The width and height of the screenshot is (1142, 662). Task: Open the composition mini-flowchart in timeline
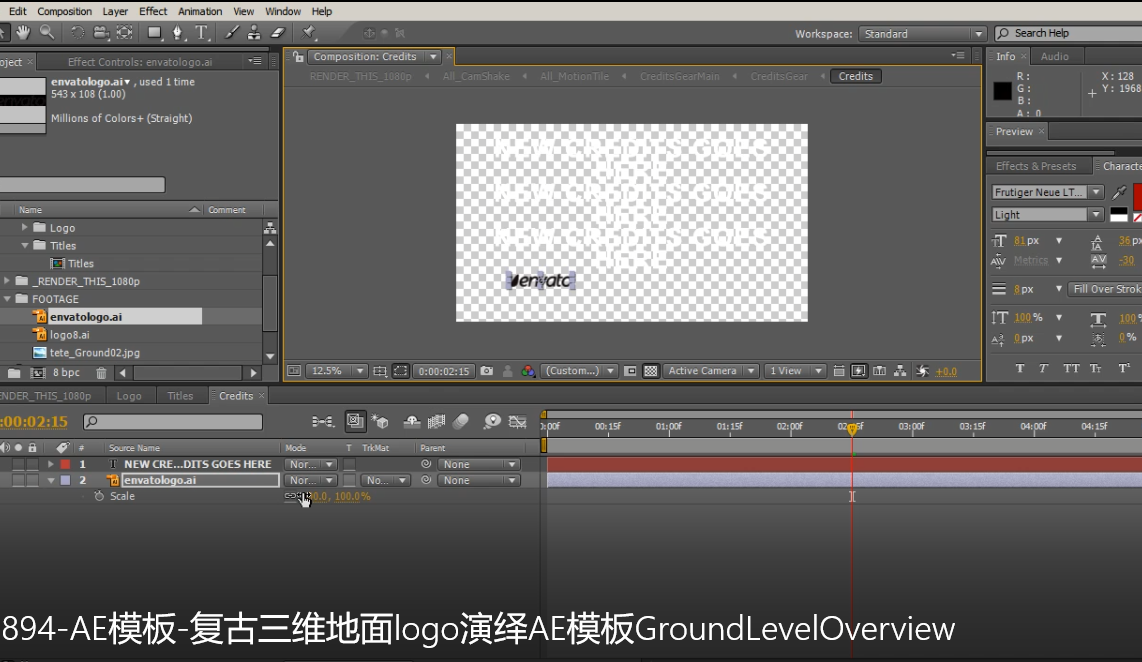click(322, 422)
